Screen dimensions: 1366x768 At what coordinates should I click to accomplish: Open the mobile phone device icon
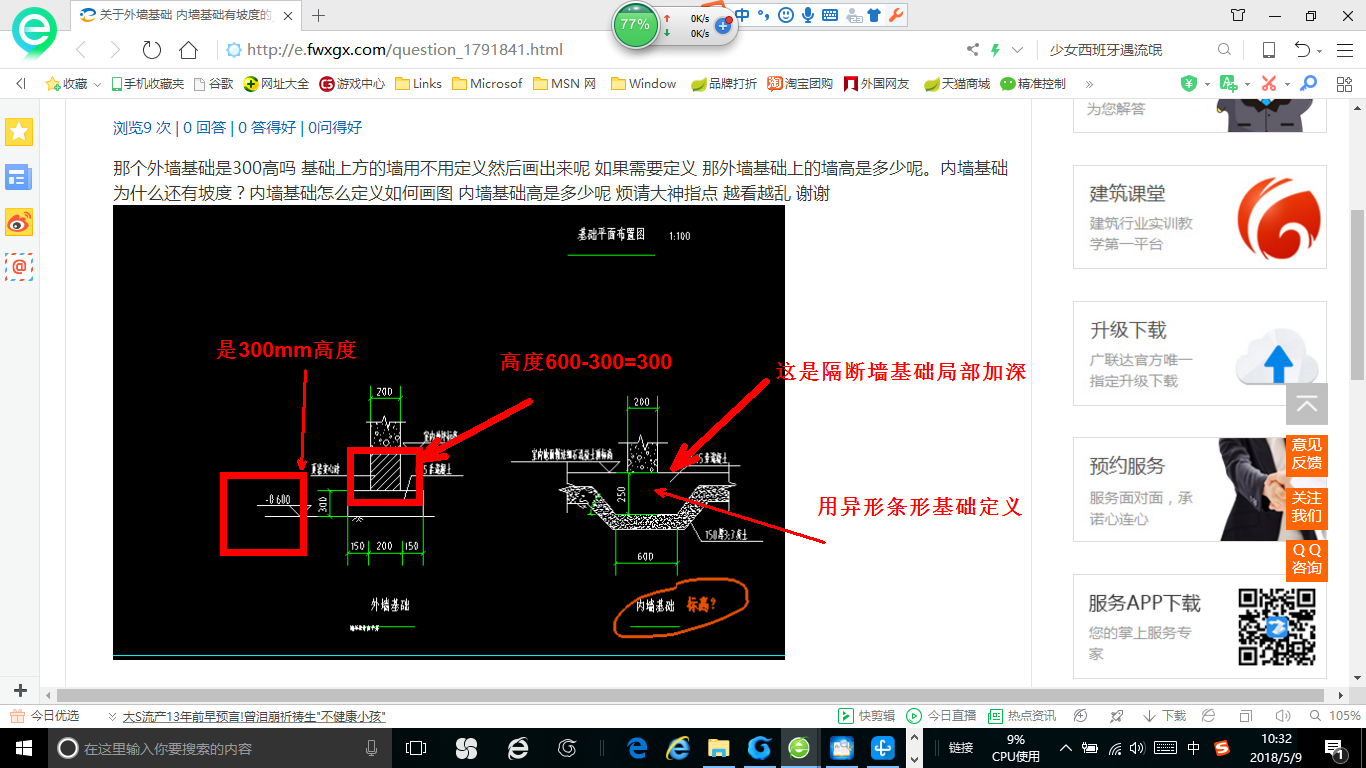tap(1268, 50)
